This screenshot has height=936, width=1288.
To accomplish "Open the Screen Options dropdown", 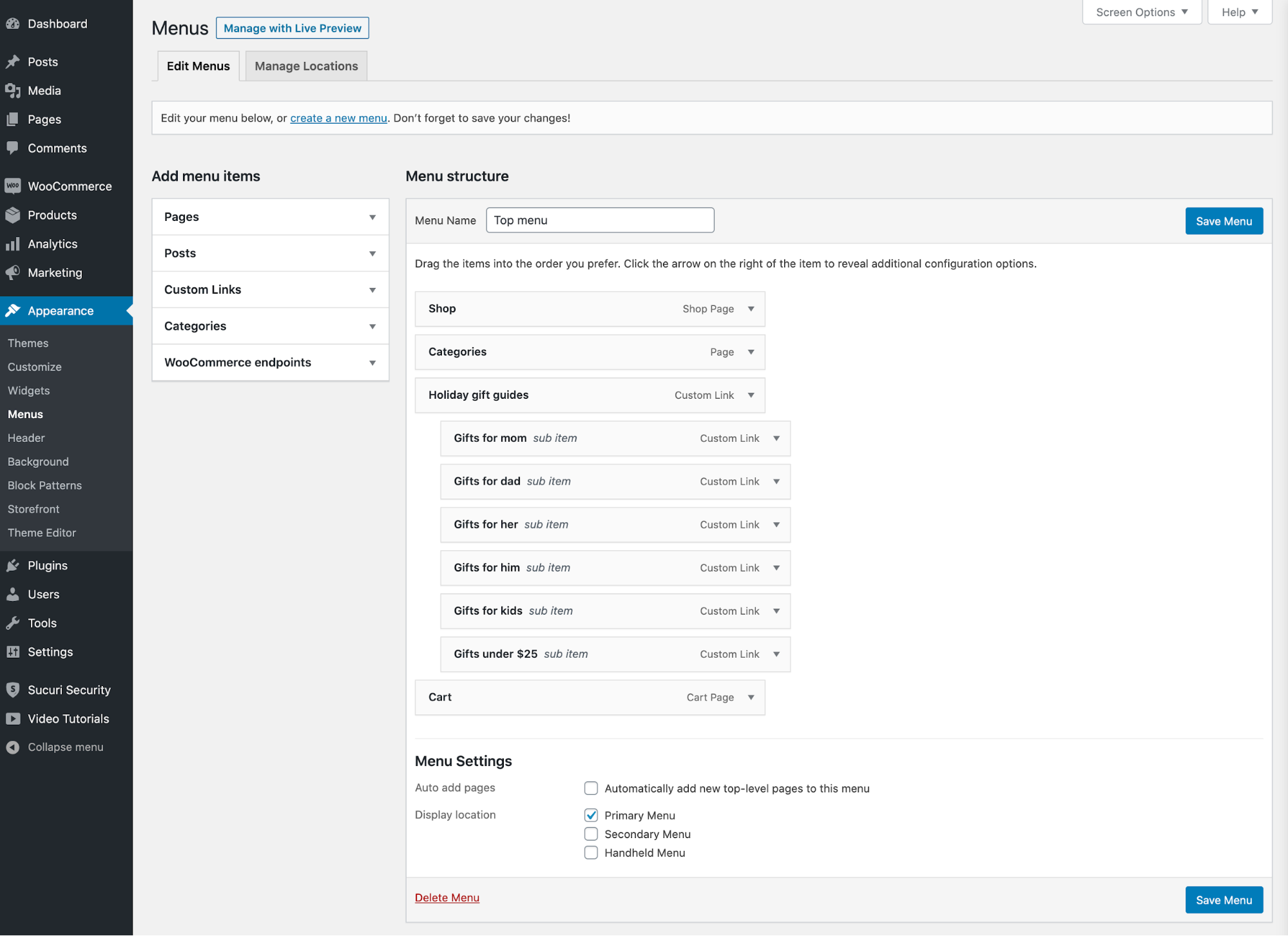I will click(1141, 12).
